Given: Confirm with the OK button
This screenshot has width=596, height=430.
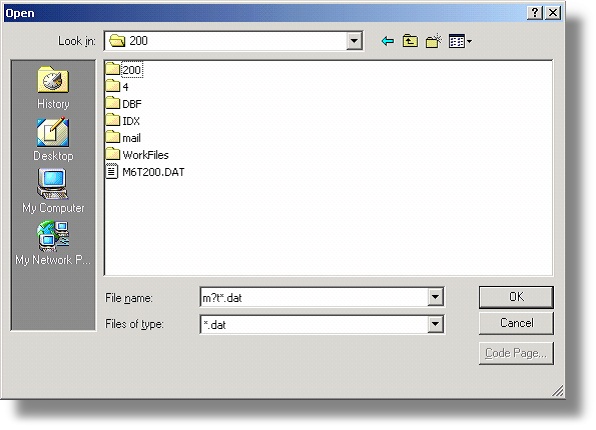Looking at the screenshot, I should coord(516,297).
